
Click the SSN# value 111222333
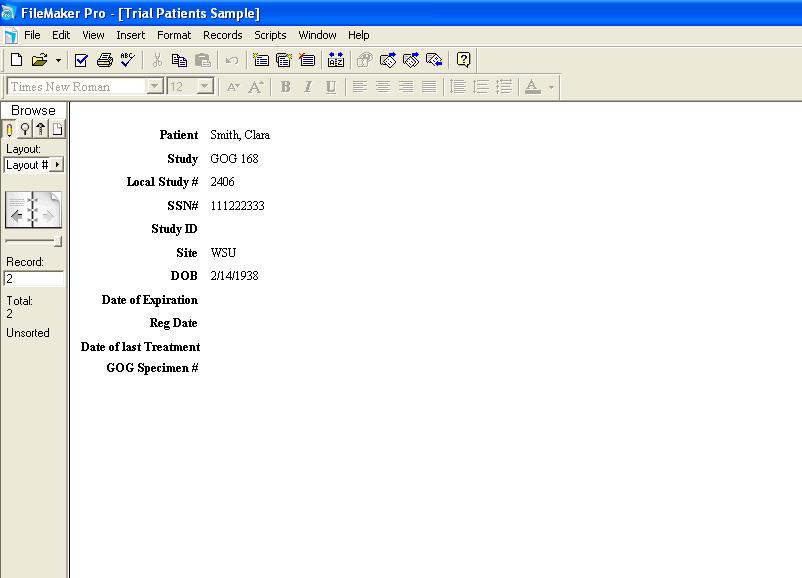[x=237, y=206]
